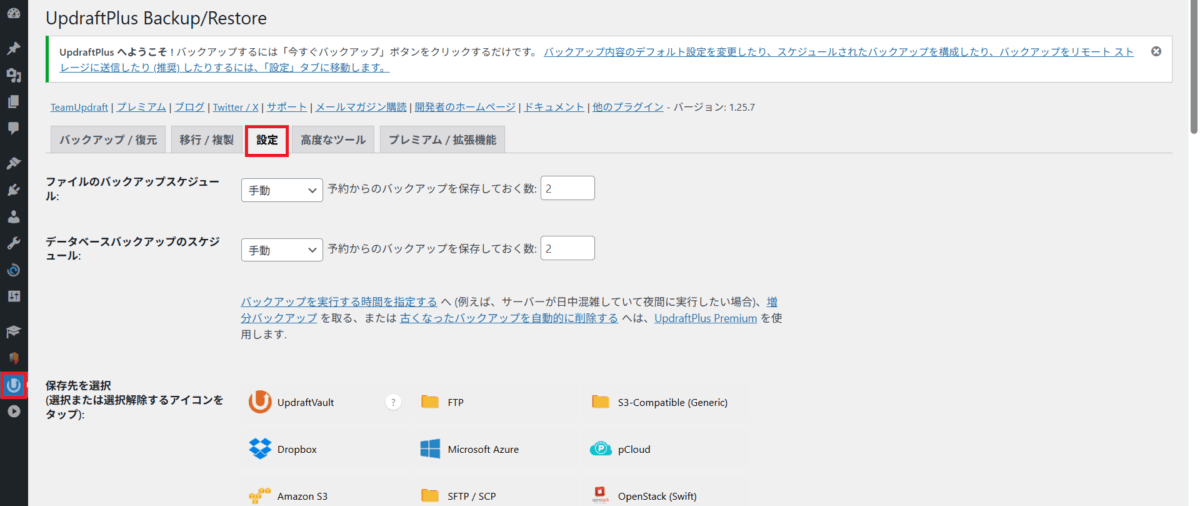Viewport: 1200px width, 506px height.
Task: Open the 他のプラグイン link
Action: tap(628, 106)
